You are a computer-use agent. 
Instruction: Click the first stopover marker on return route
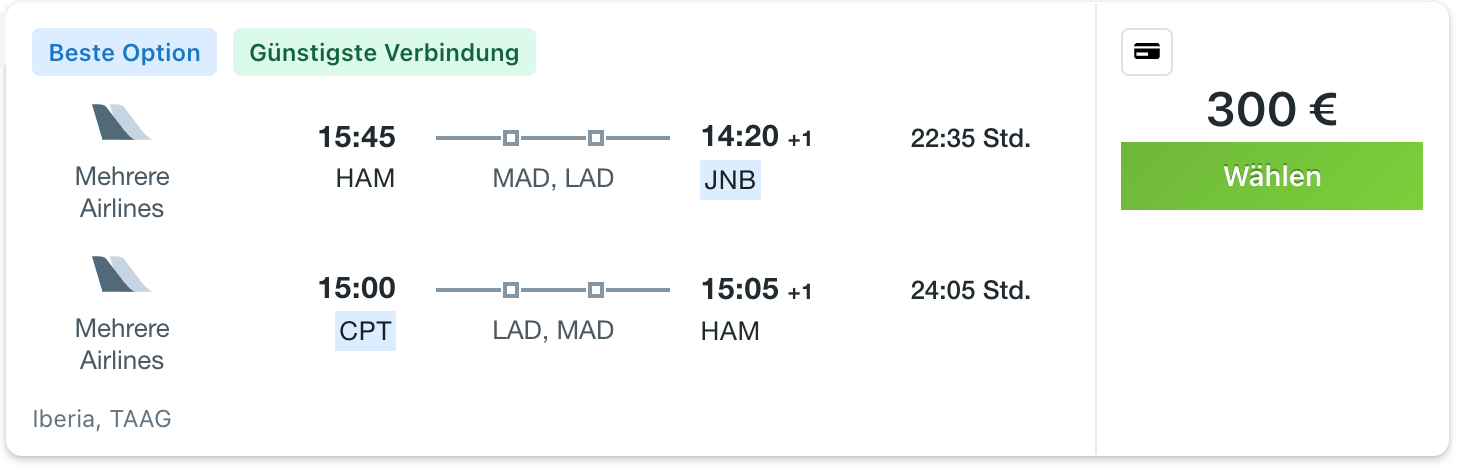pyautogui.click(x=510, y=290)
